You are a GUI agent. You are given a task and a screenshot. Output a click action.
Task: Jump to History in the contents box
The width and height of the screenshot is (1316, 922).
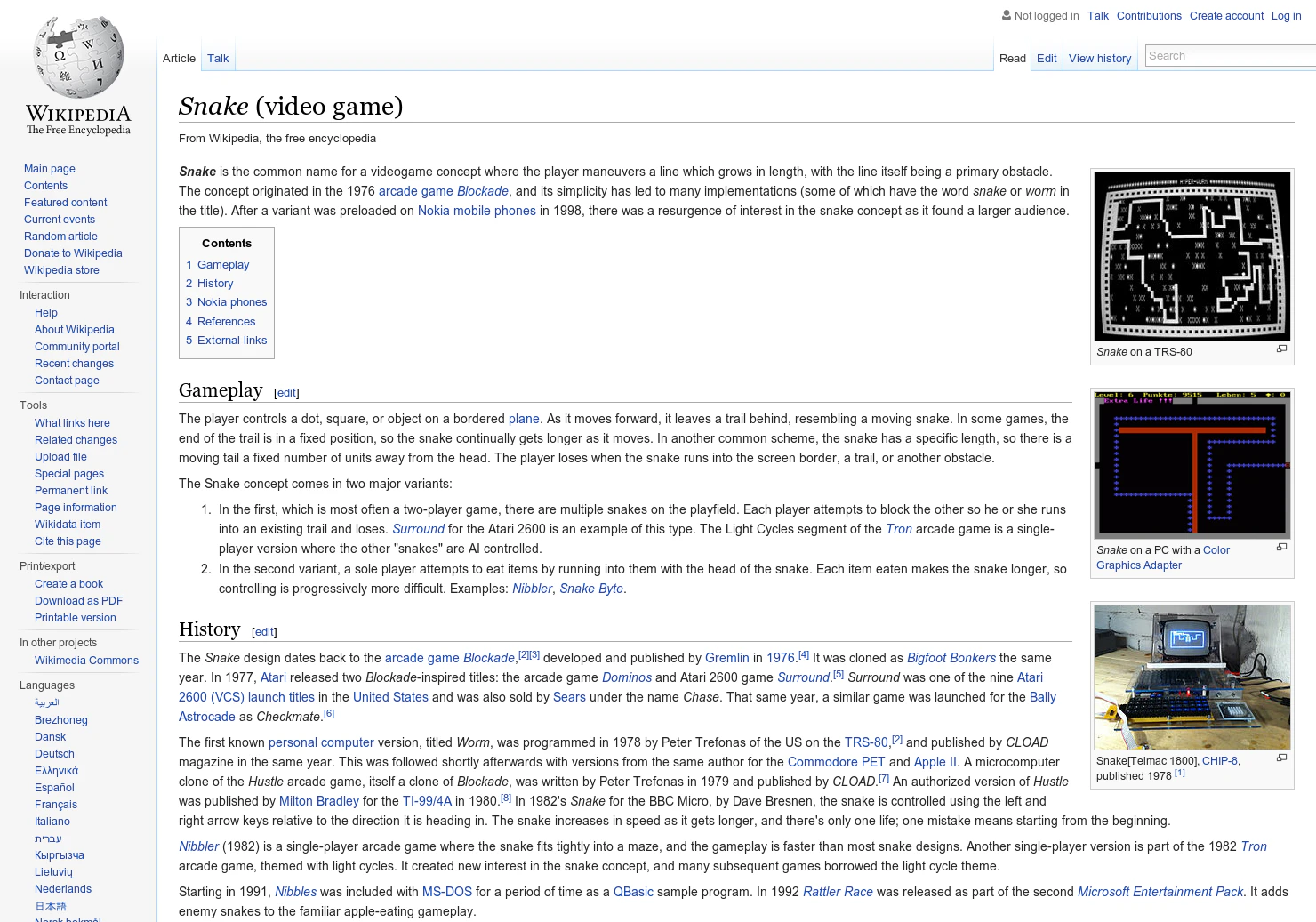[x=210, y=284]
